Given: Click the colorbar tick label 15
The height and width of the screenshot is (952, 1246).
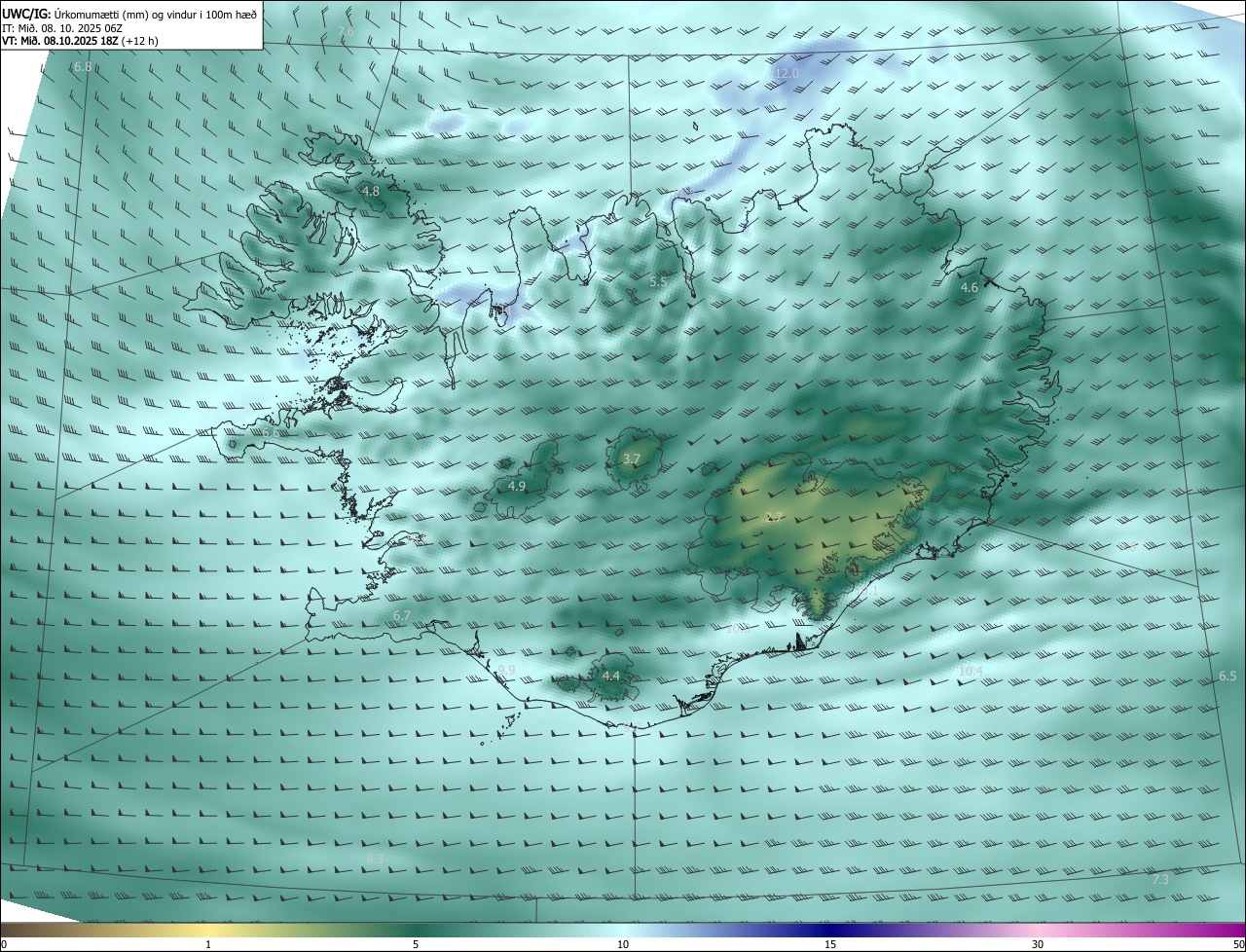Looking at the screenshot, I should pos(830,944).
